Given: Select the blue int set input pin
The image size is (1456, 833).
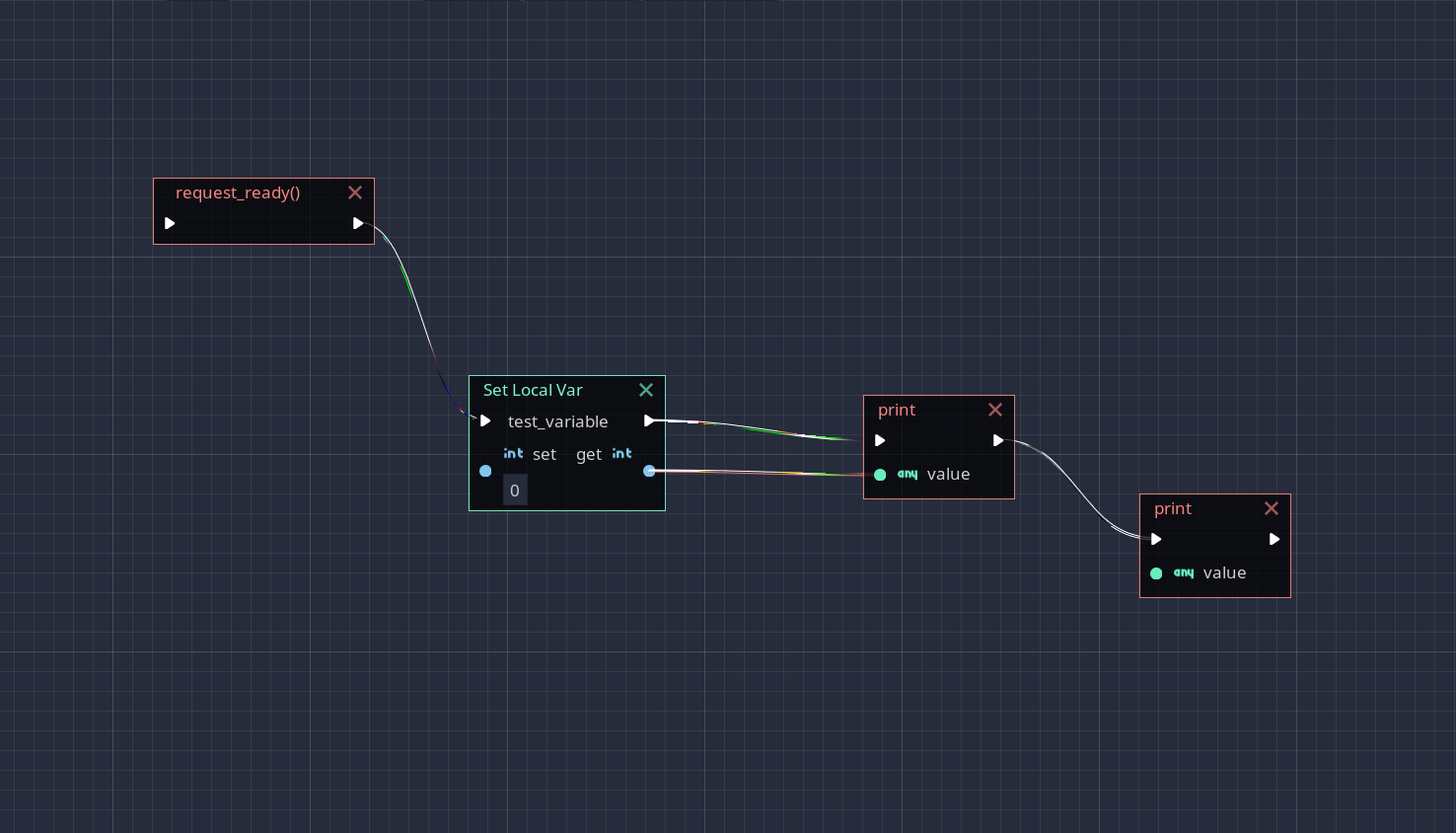Looking at the screenshot, I should 485,471.
